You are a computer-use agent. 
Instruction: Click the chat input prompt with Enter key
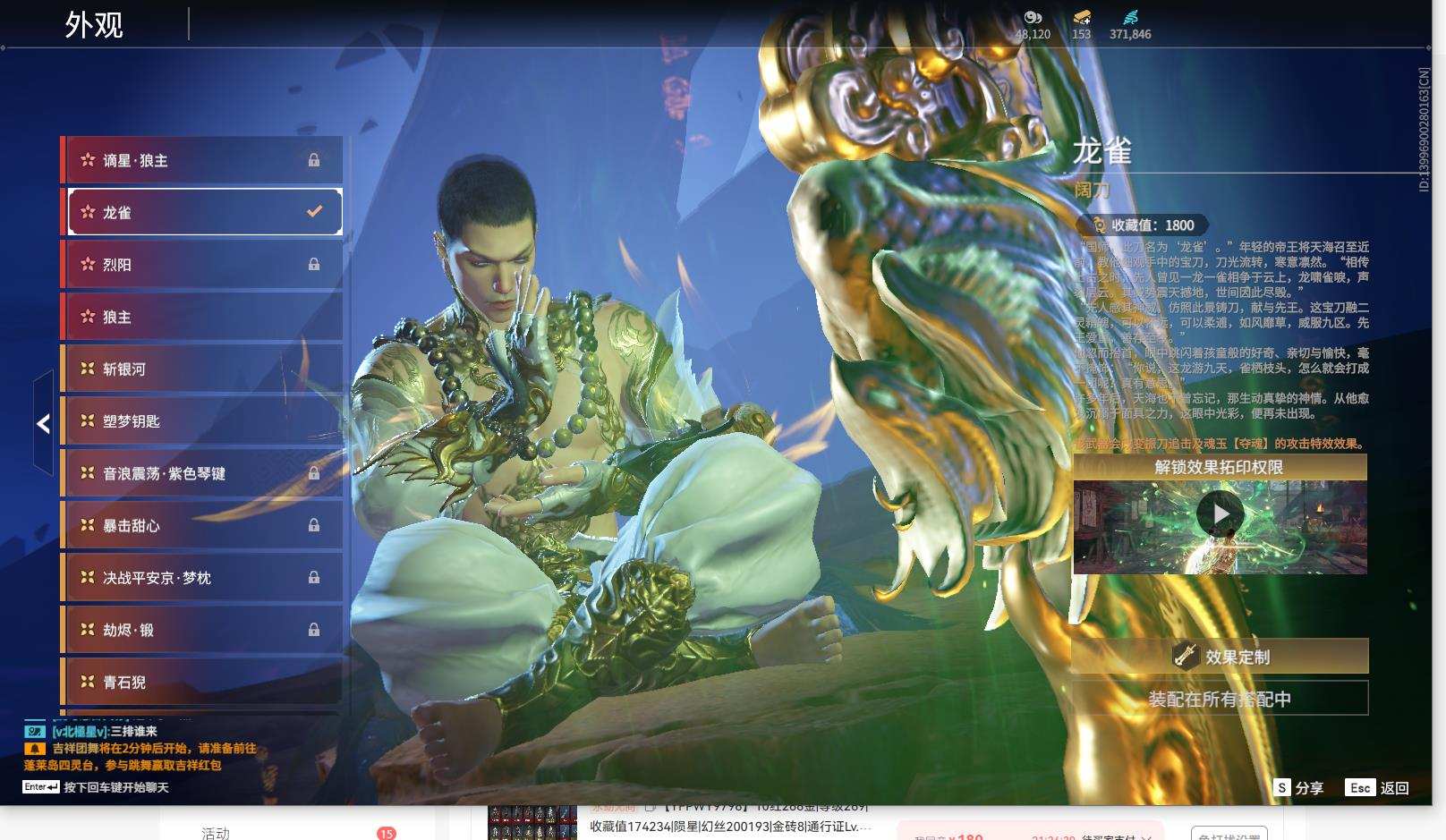[96, 787]
